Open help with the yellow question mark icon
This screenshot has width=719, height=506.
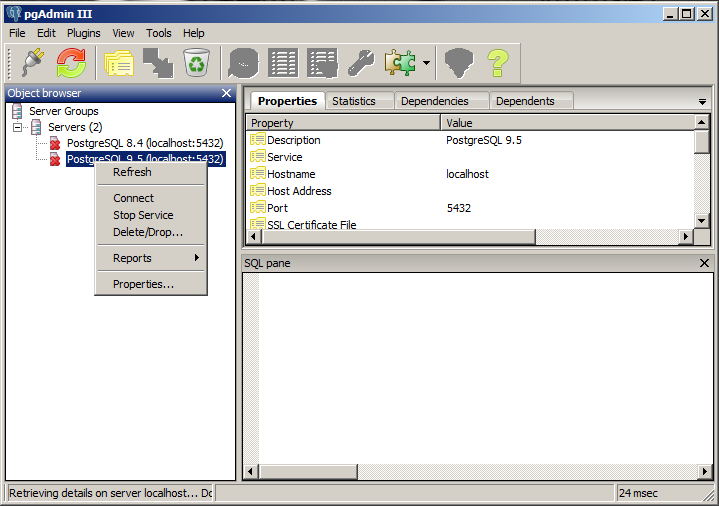tap(498, 63)
